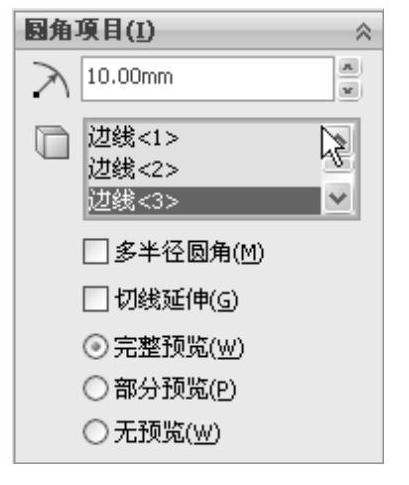Click the cube edge-selection icon
Screen dimensions: 409x485
tap(52, 142)
